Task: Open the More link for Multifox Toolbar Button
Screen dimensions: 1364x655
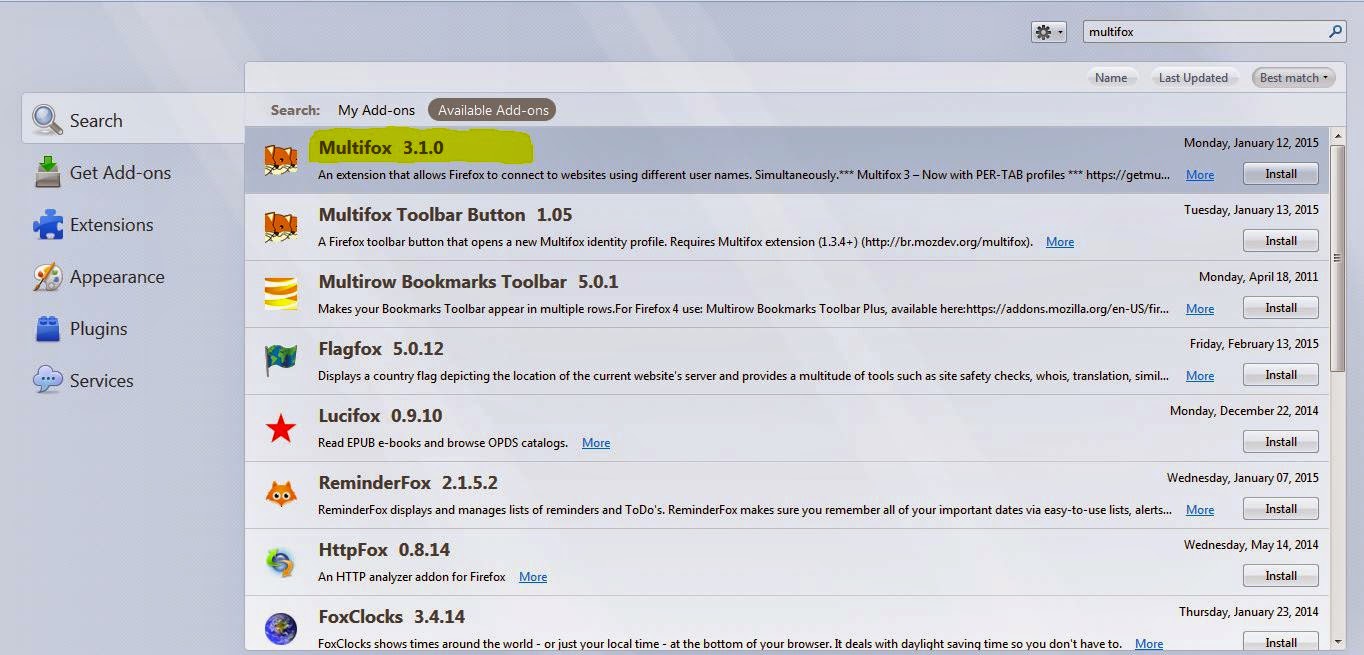Action: click(1060, 242)
